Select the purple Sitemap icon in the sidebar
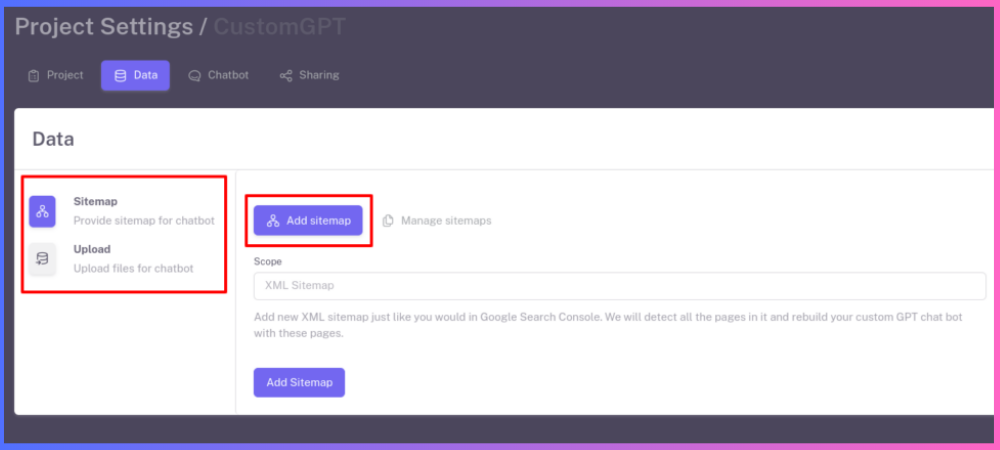The image size is (1000, 450). click(42, 211)
